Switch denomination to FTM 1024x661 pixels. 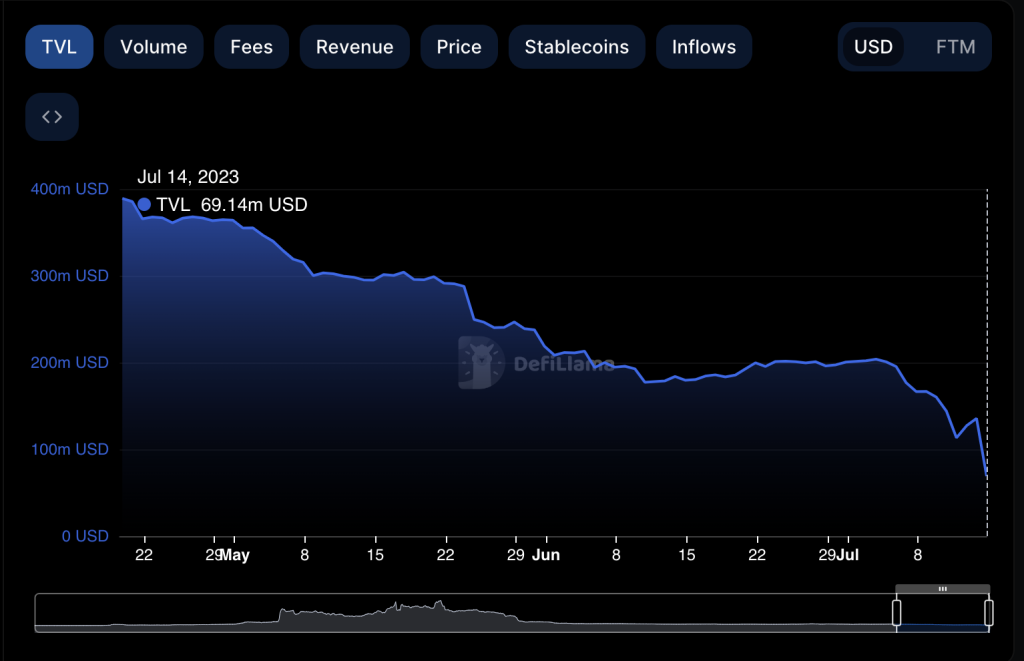tap(956, 46)
